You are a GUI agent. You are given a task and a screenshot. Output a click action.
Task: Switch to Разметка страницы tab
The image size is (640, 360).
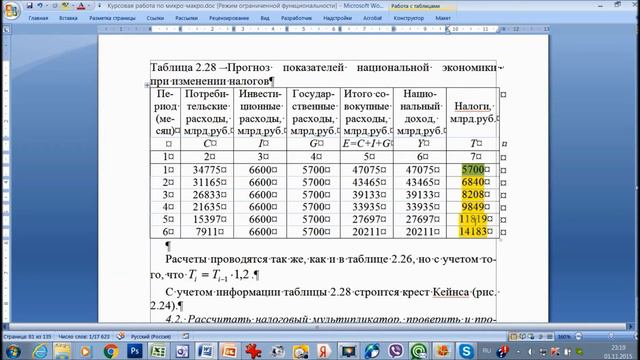point(112,18)
